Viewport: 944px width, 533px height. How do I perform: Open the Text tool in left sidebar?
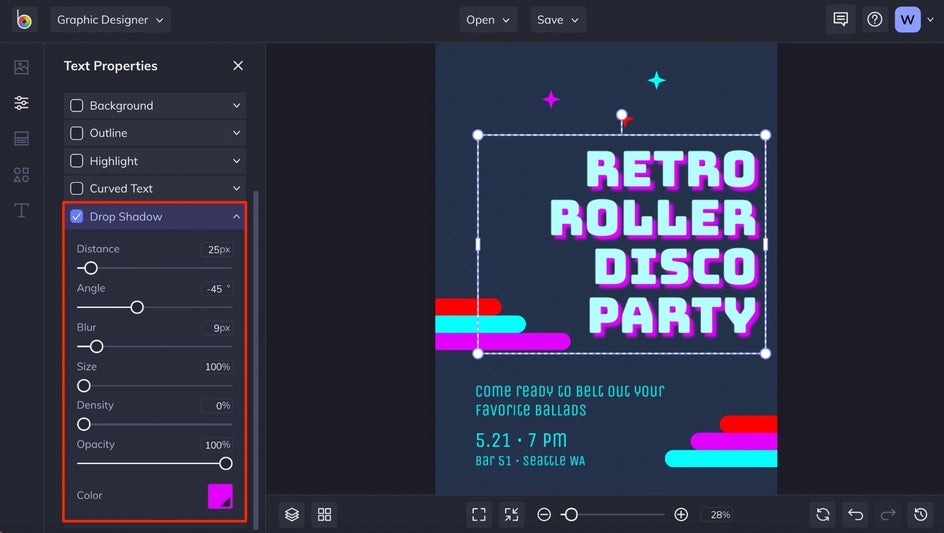tap(21, 210)
